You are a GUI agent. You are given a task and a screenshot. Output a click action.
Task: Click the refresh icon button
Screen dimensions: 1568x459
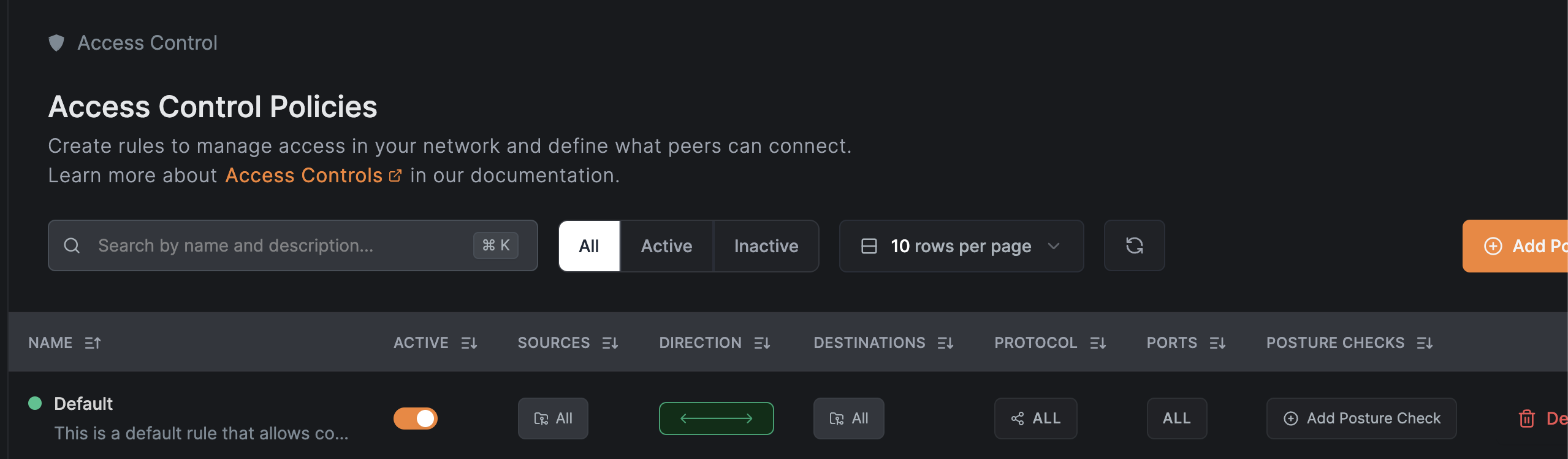[x=1134, y=246]
